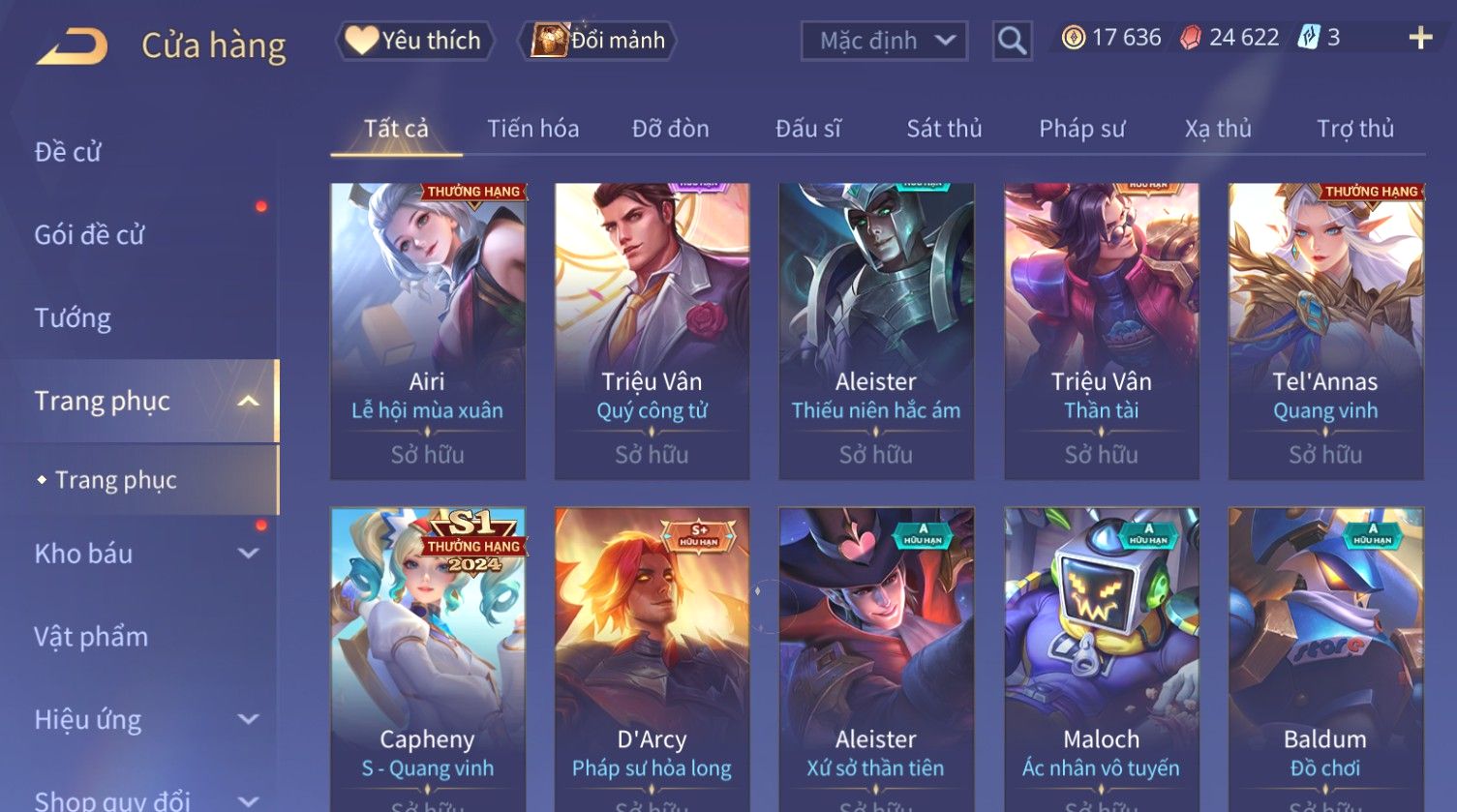
Task: Switch to the Pháp sư tab
Action: tap(1081, 129)
